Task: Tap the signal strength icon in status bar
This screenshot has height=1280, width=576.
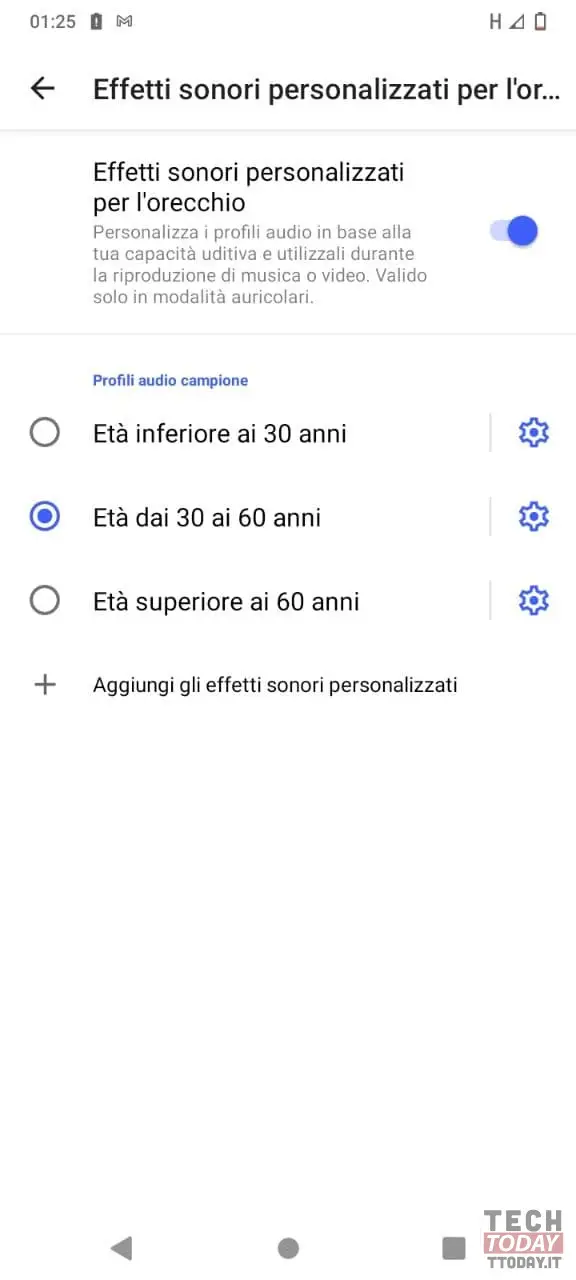Action: coord(516,21)
